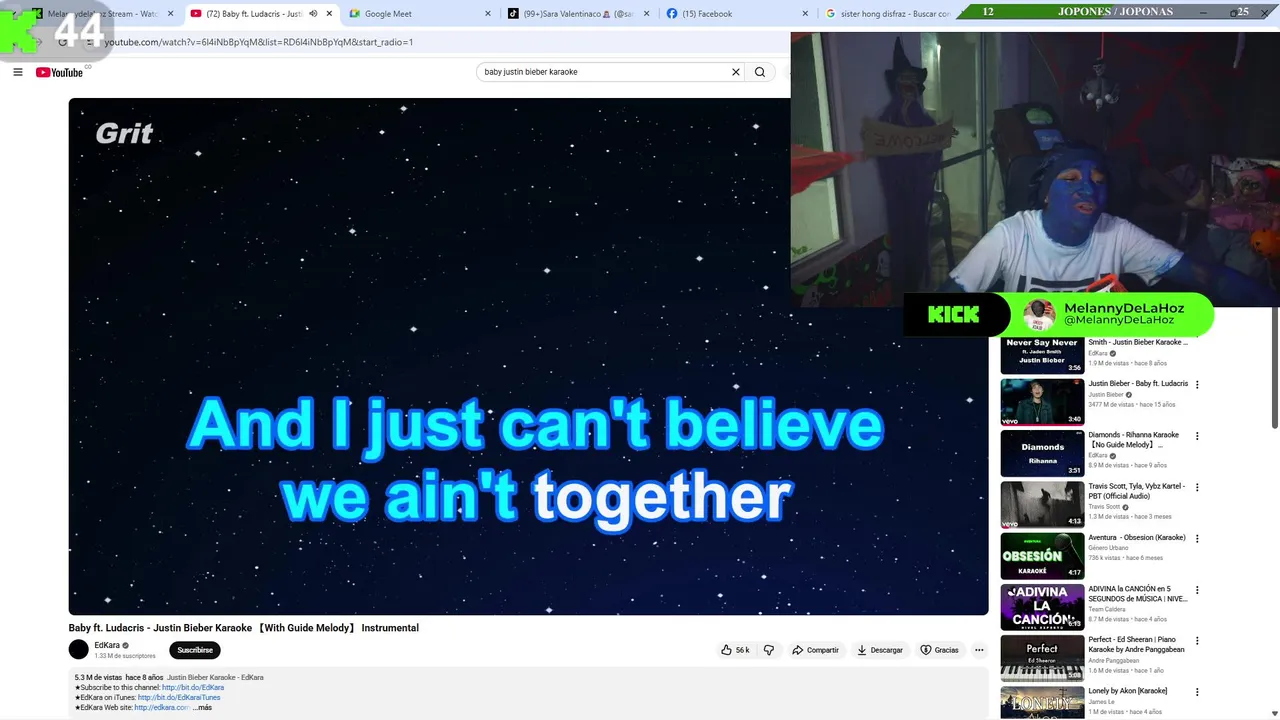1280x720 pixels.
Task: Go to the YouTube home logo
Action: pyautogui.click(x=60, y=72)
